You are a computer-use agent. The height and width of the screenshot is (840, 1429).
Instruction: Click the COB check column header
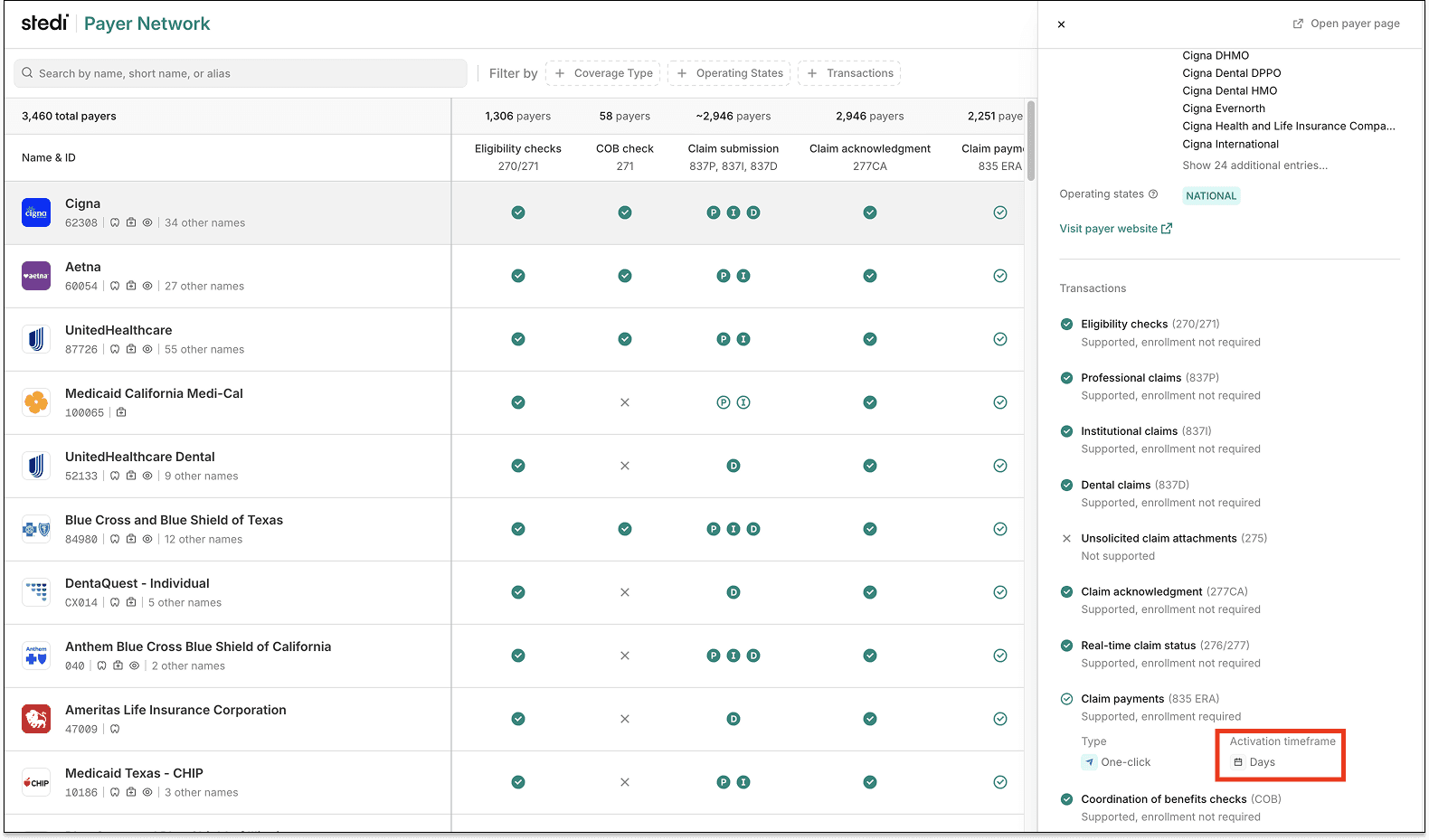tap(625, 157)
